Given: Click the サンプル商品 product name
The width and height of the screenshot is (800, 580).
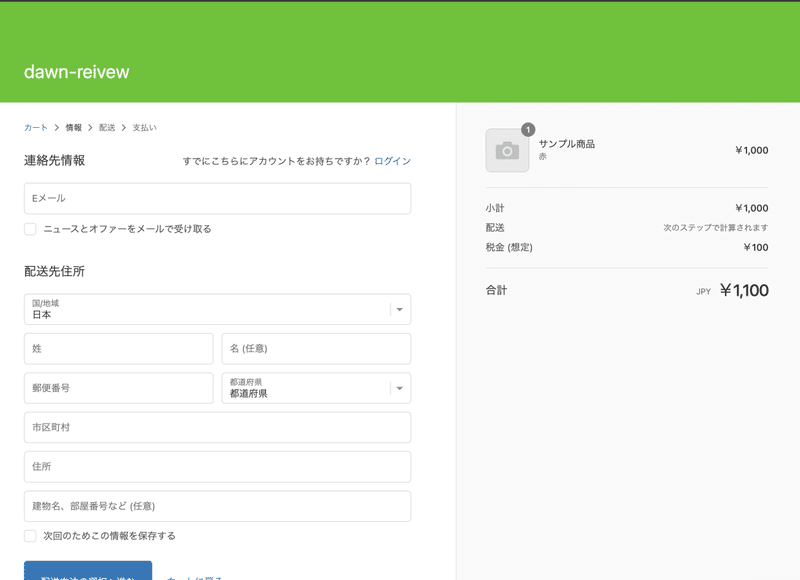Looking at the screenshot, I should click(567, 144).
